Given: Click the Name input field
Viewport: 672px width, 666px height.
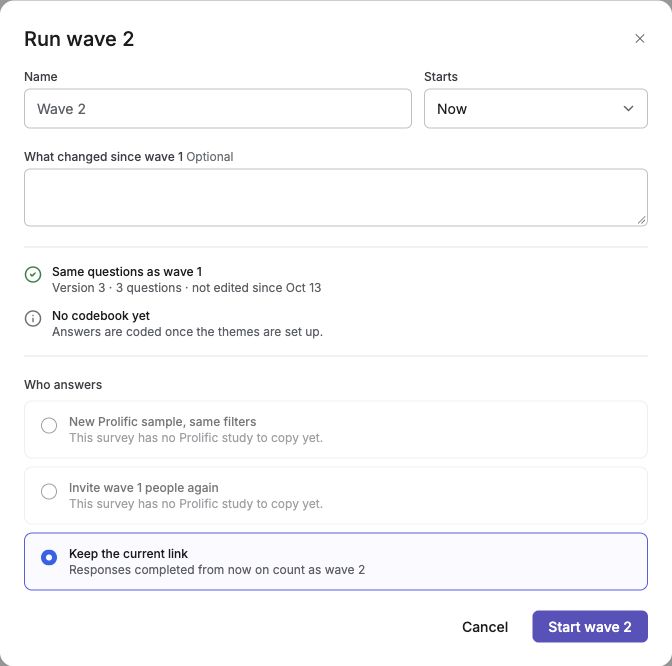Looking at the screenshot, I should 218,108.
